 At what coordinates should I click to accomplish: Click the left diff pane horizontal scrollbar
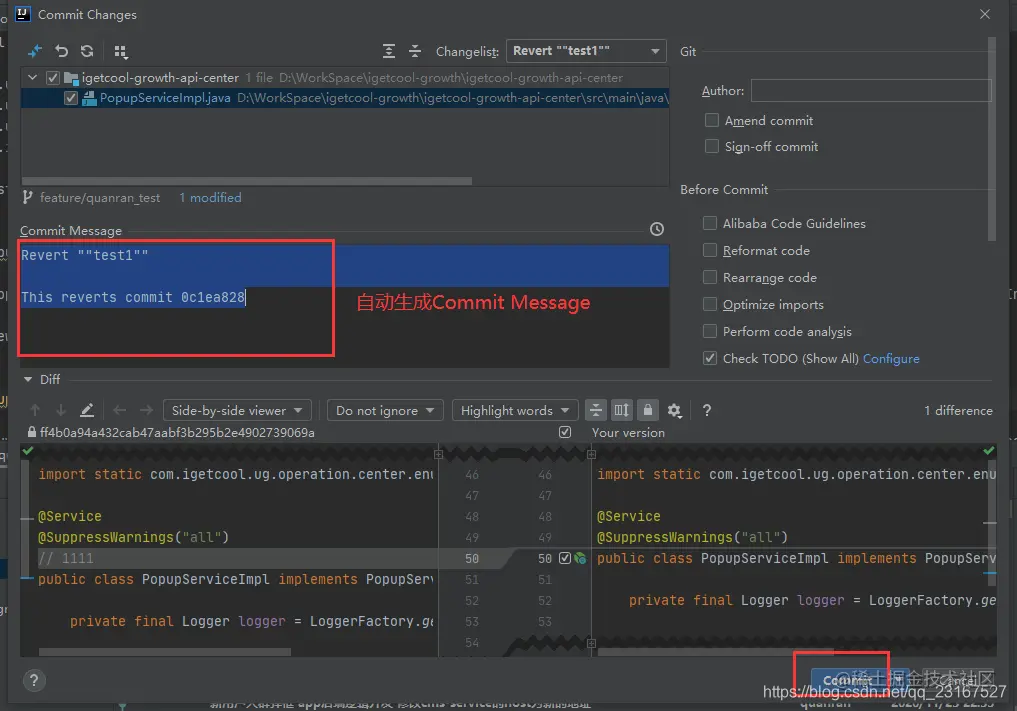tap(165, 651)
